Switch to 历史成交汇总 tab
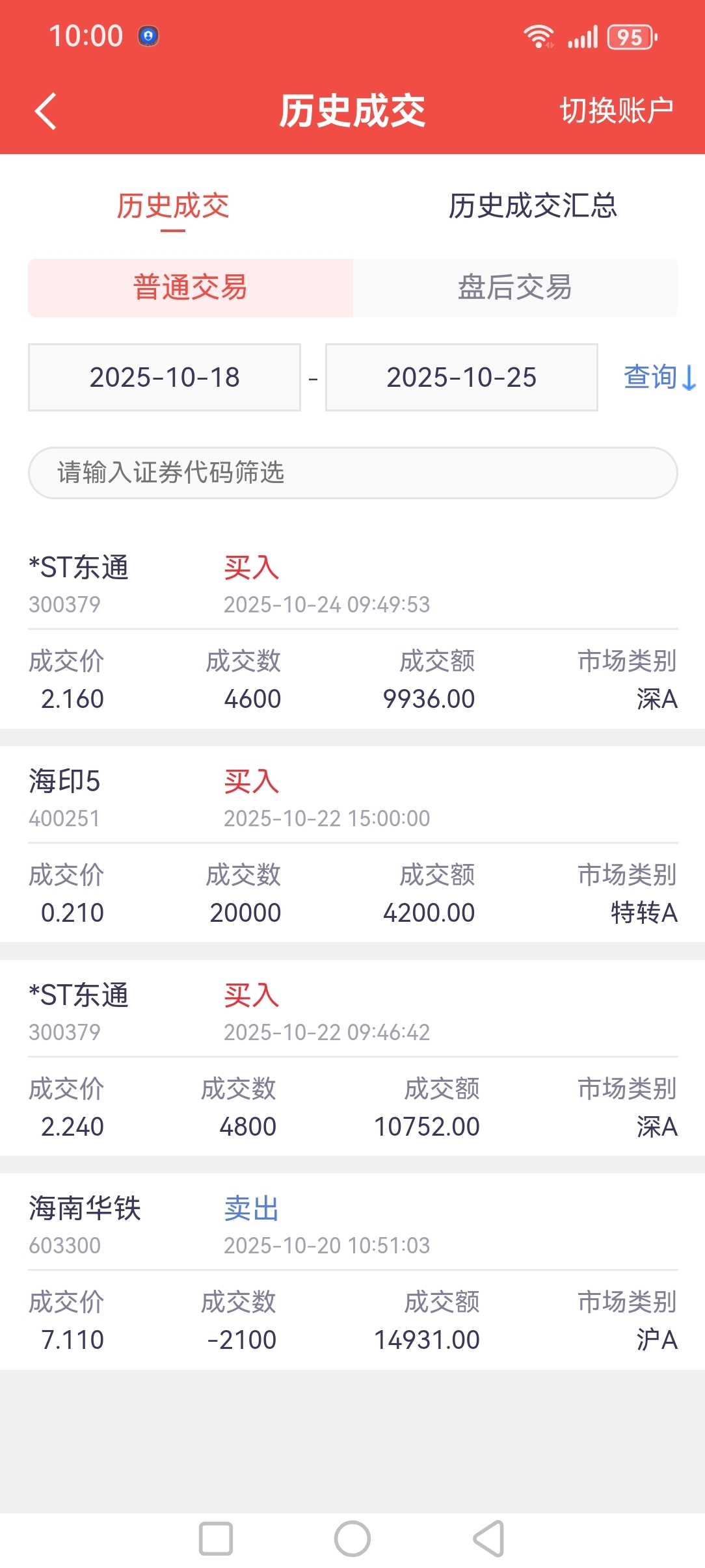 (532, 206)
